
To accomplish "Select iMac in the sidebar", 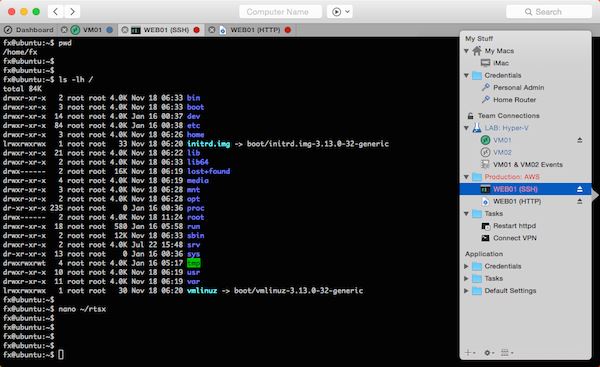I will [501, 63].
